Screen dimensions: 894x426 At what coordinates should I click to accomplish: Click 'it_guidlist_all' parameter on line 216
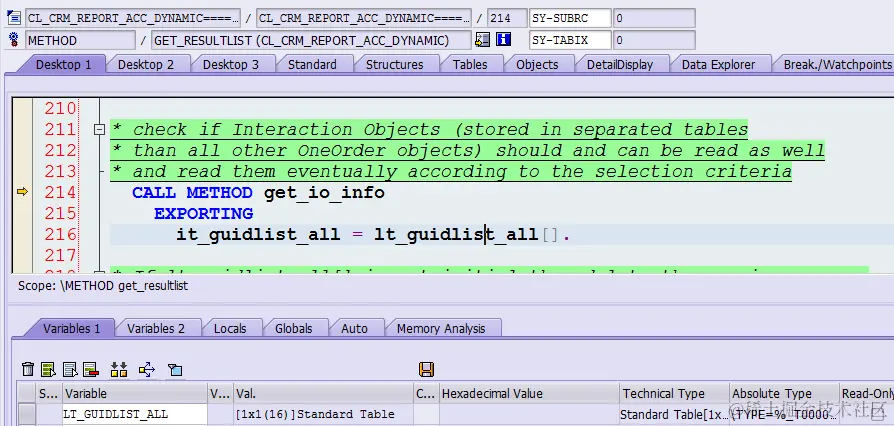258,234
